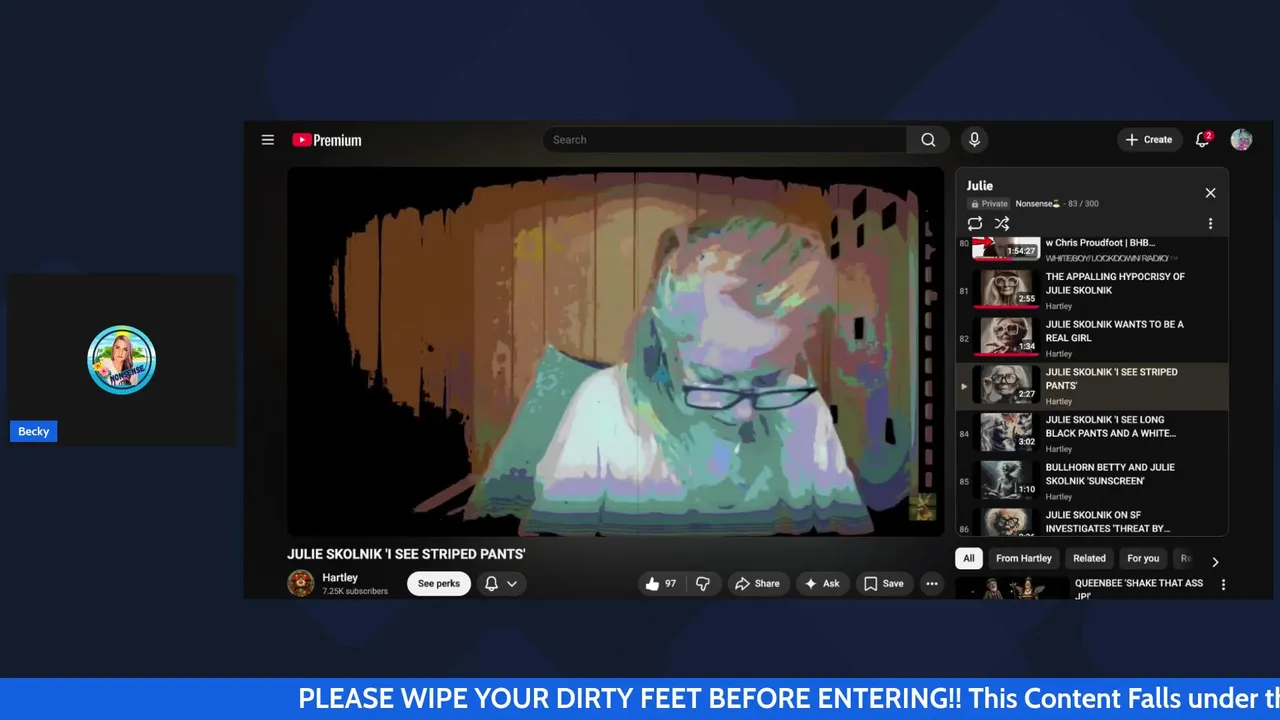Click the Becky name label

click(x=33, y=431)
